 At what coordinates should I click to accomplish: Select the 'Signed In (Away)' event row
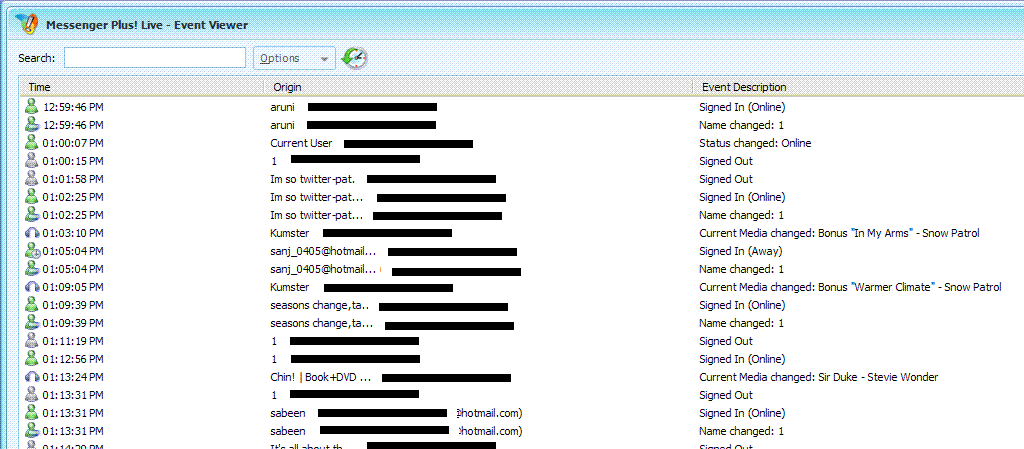[x=741, y=251]
